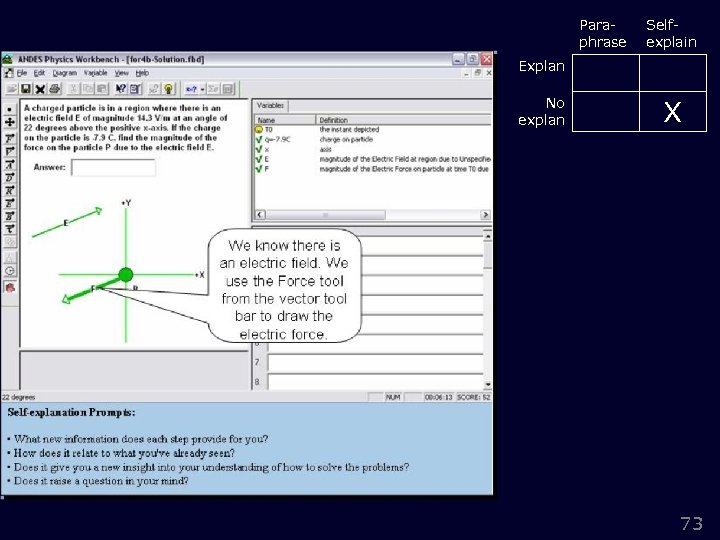Click the Name column header
This screenshot has width=720, height=540.
pyautogui.click(x=285, y=120)
